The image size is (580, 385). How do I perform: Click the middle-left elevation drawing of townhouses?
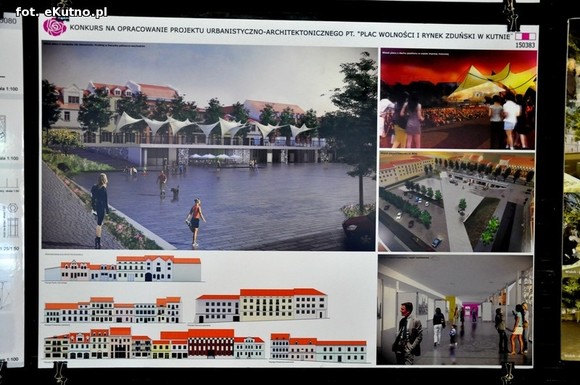coord(113,310)
